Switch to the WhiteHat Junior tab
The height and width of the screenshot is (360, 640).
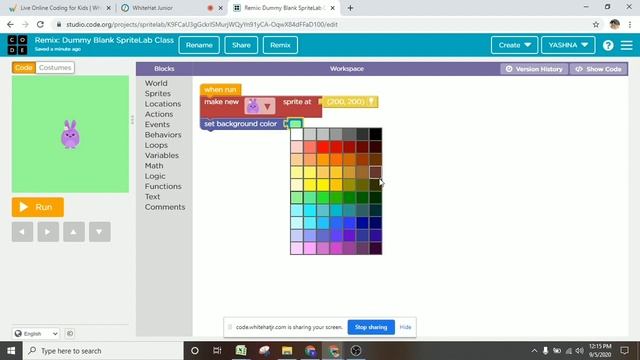(x=171, y=8)
